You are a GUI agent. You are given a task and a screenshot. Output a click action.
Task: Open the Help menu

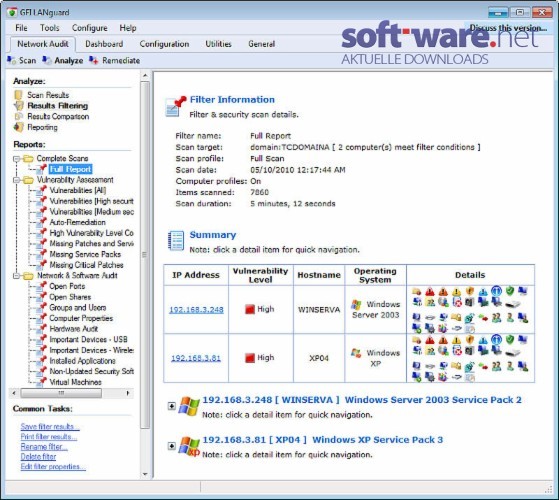[128, 28]
